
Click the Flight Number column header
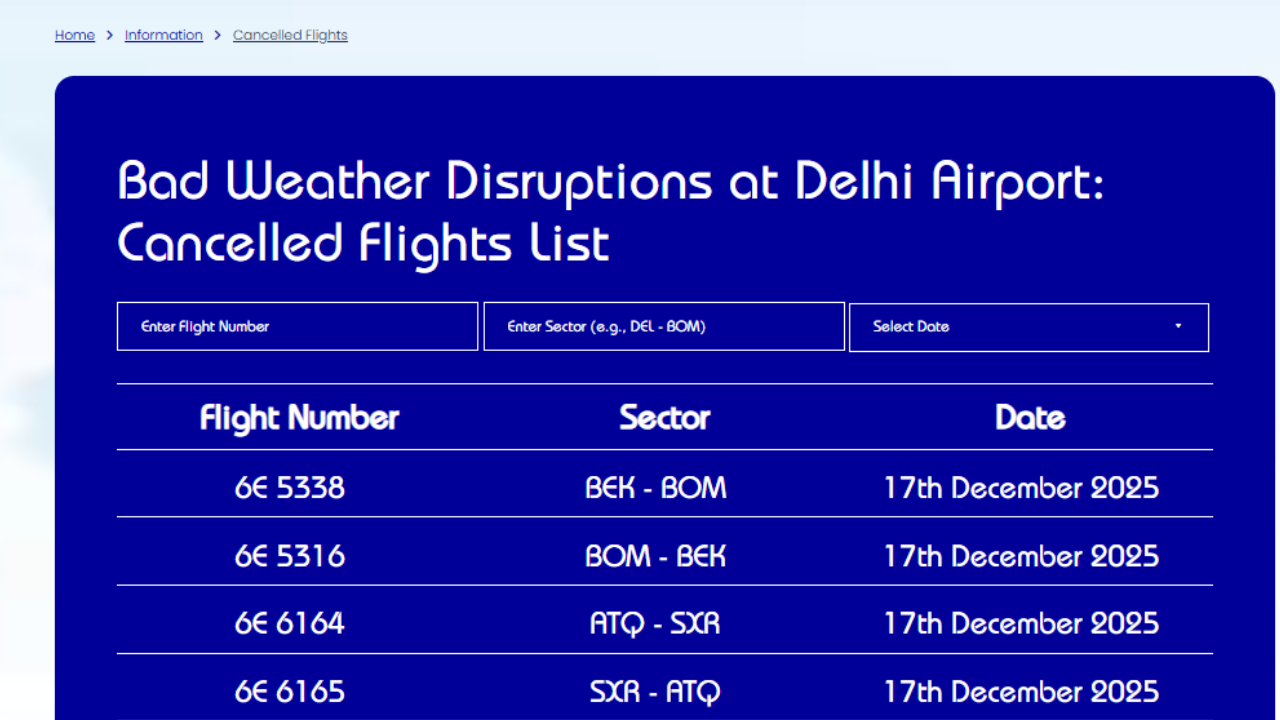(299, 417)
